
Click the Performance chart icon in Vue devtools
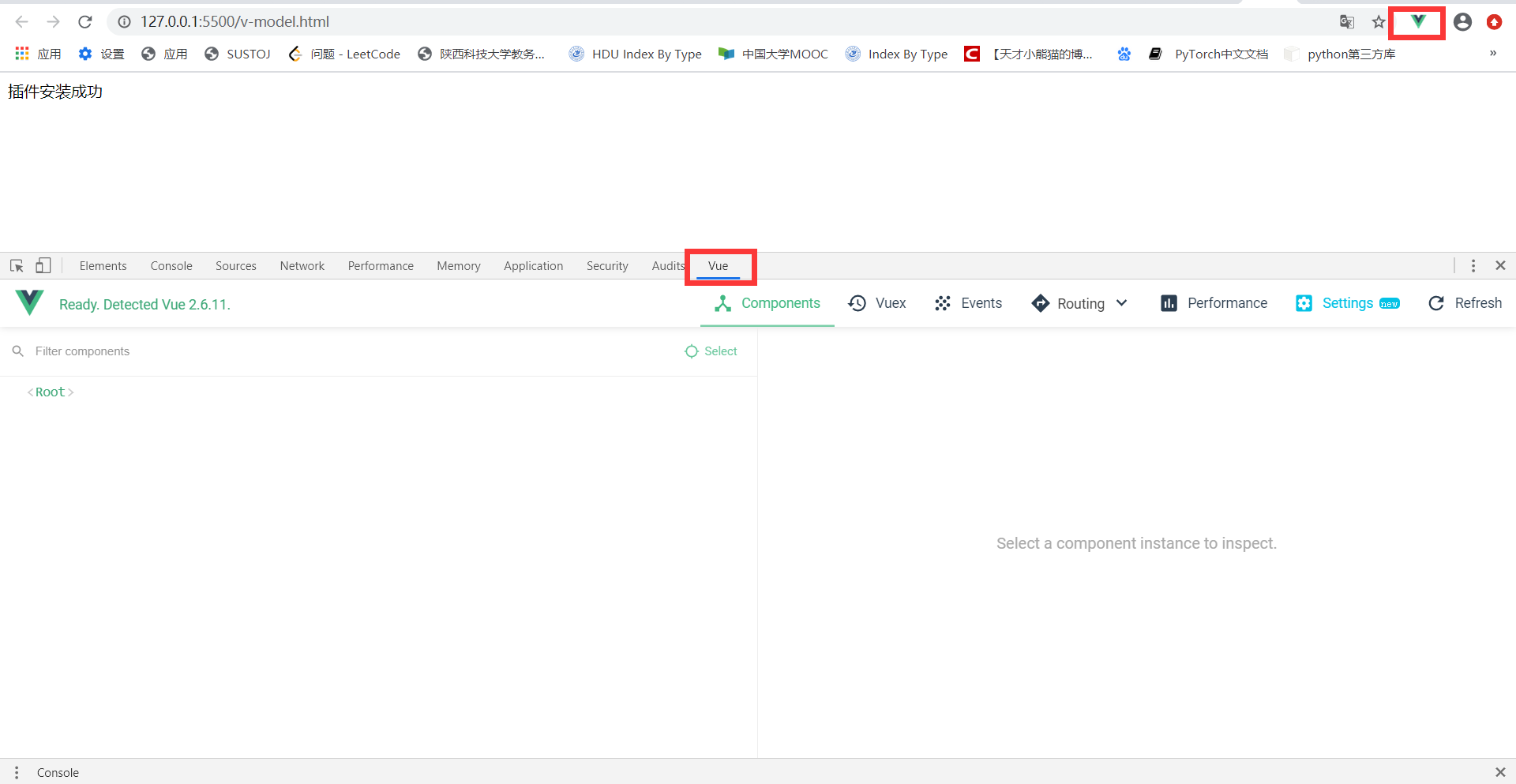1169,303
